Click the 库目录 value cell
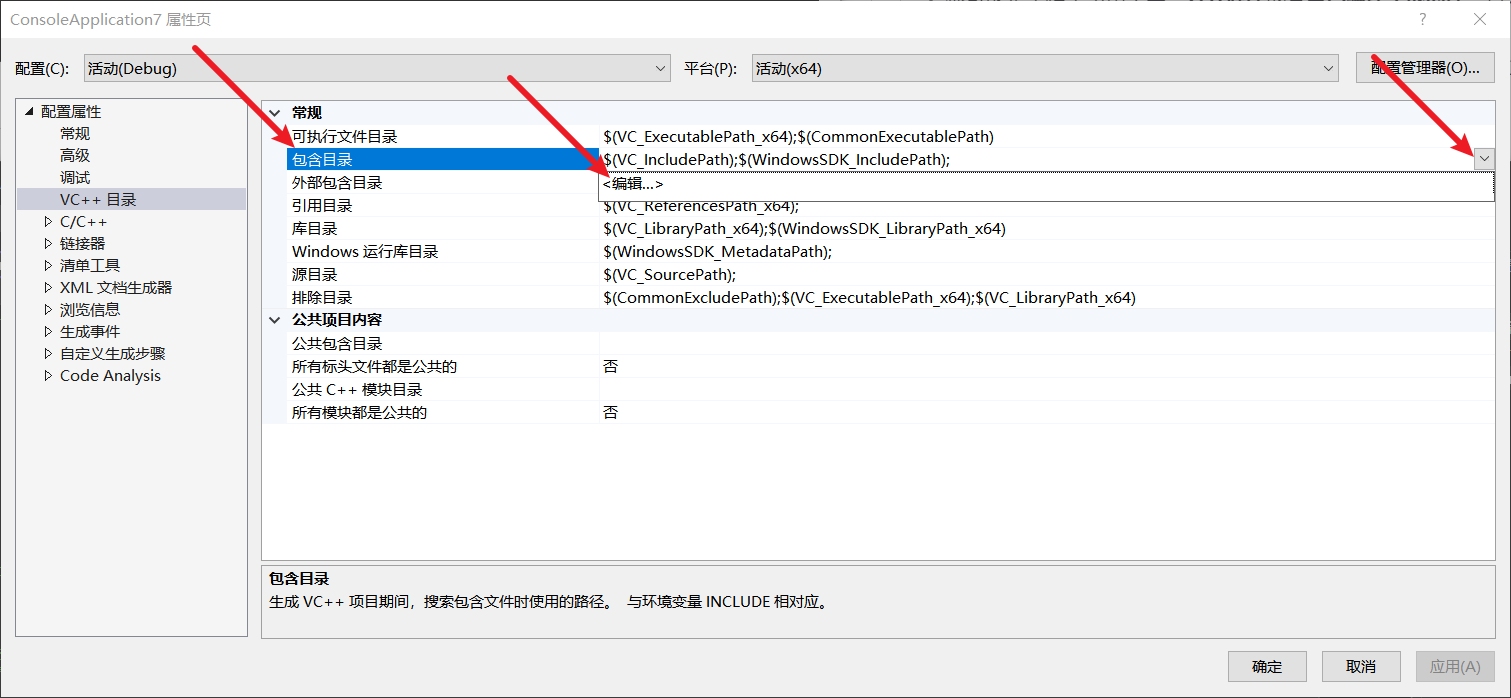This screenshot has width=1511, height=698. (x=1047, y=228)
